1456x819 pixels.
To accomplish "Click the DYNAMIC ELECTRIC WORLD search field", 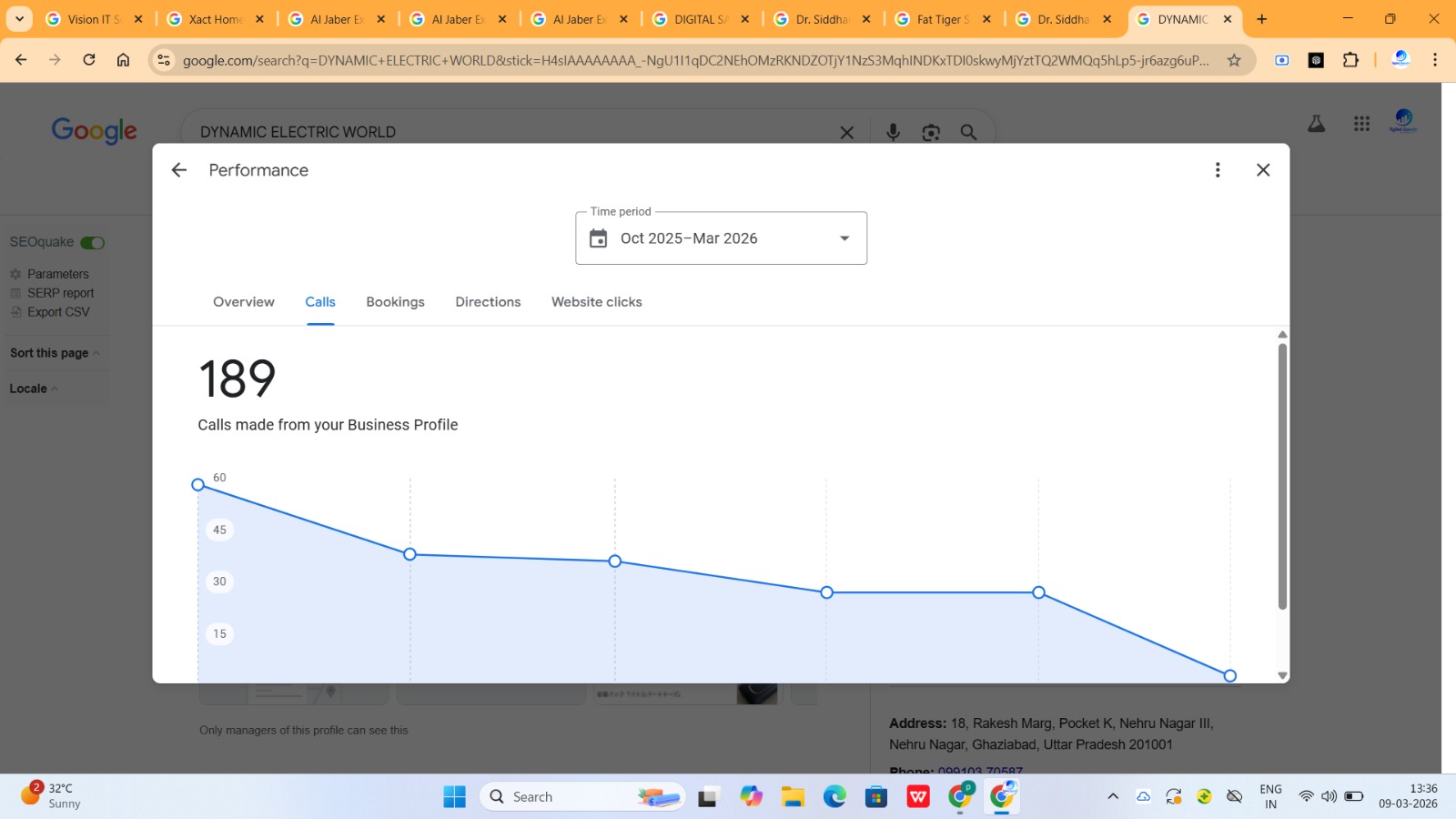I will pos(510,132).
